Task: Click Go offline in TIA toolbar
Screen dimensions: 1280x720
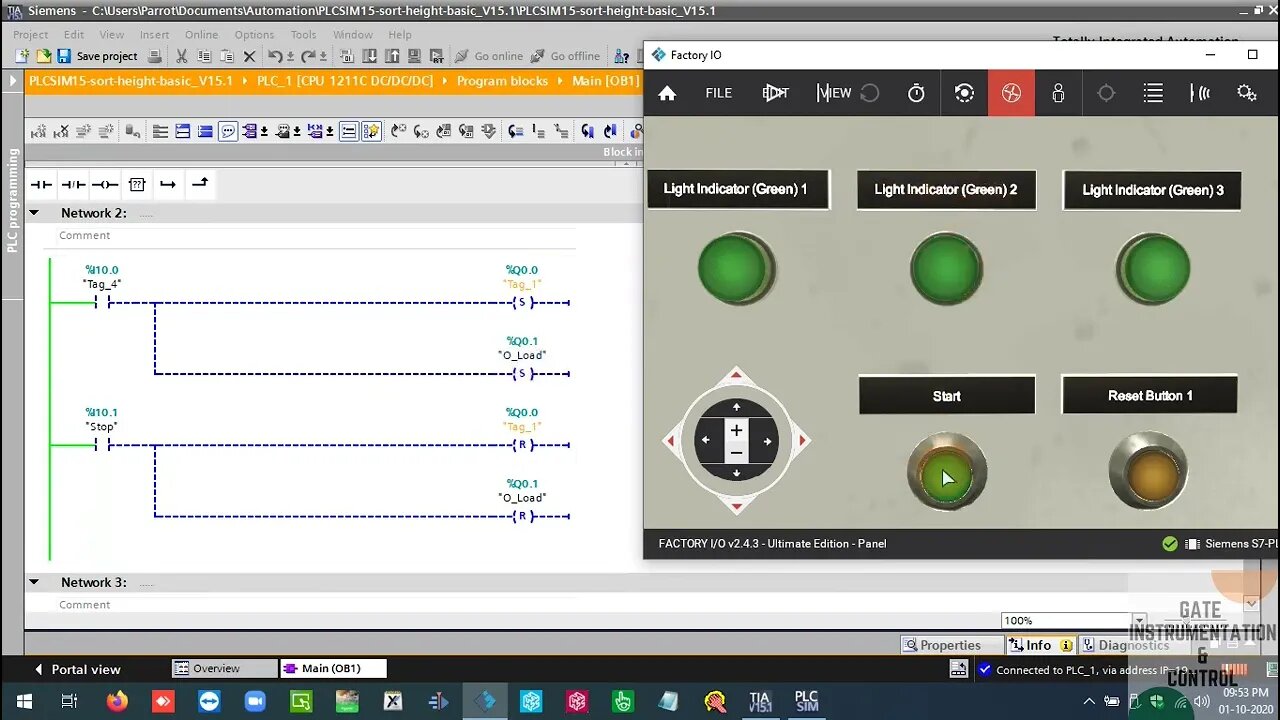Action: (565, 56)
